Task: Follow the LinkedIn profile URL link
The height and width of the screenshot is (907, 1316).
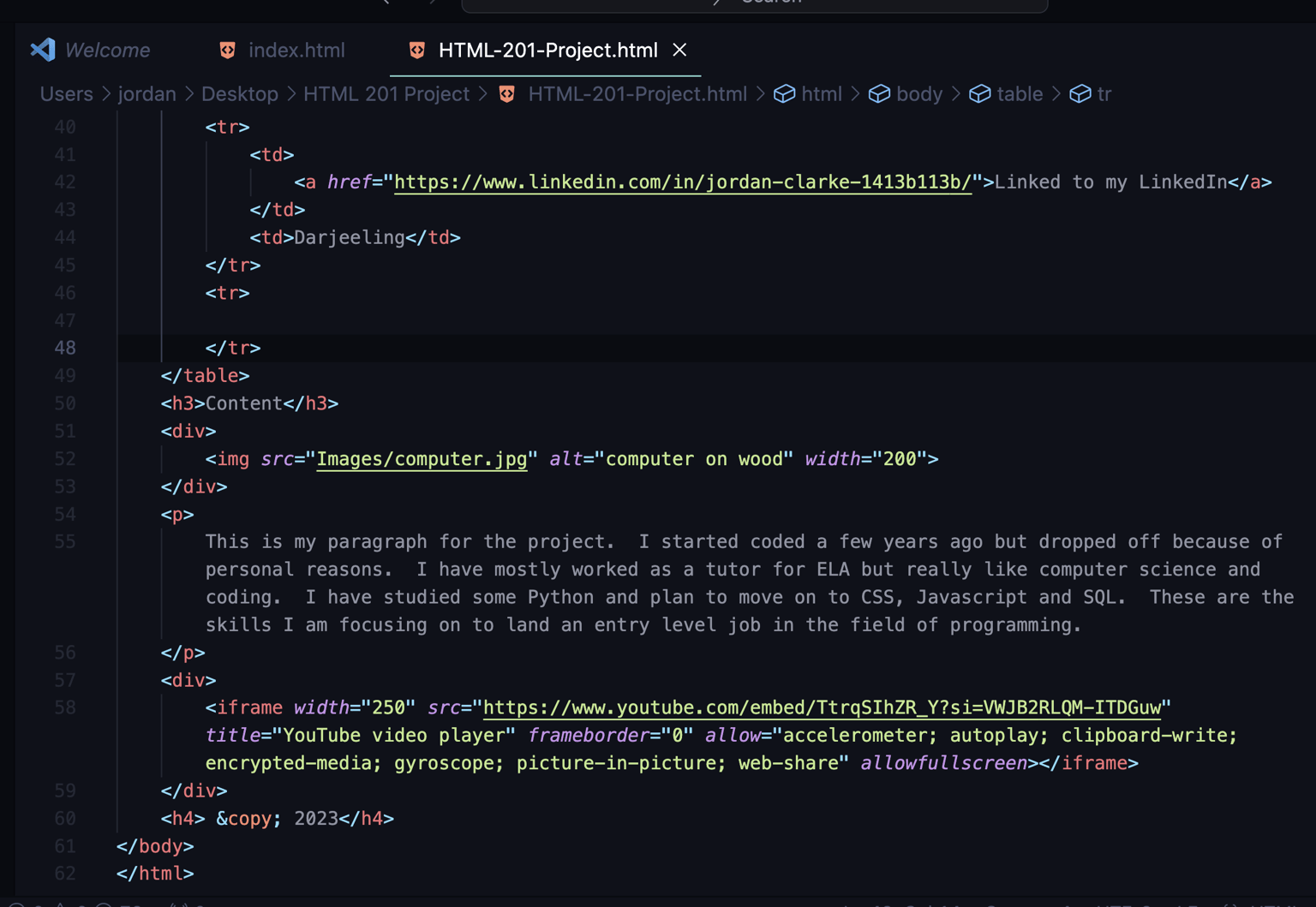Action: [x=683, y=182]
